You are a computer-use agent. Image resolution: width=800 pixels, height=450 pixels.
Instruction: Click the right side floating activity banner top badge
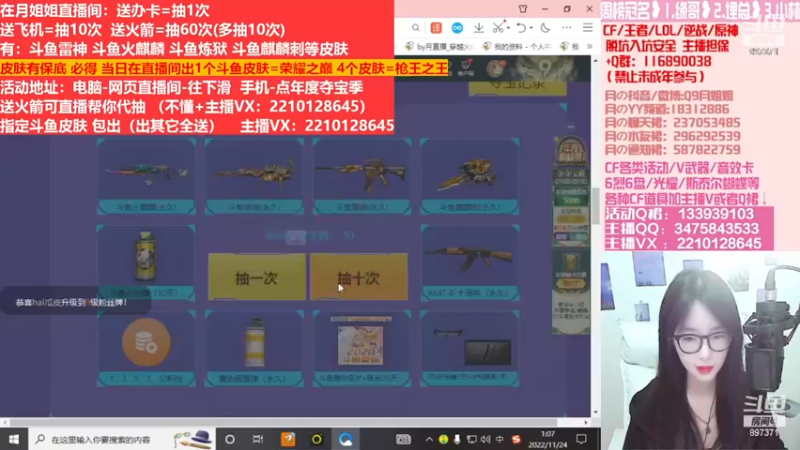tap(571, 150)
